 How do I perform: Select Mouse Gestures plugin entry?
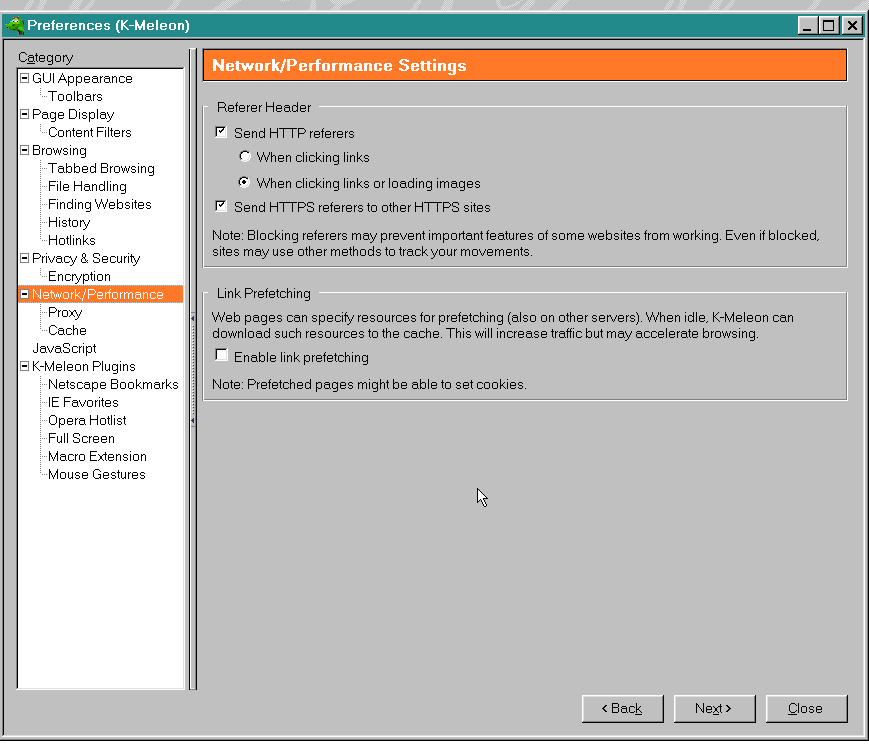[x=96, y=474]
